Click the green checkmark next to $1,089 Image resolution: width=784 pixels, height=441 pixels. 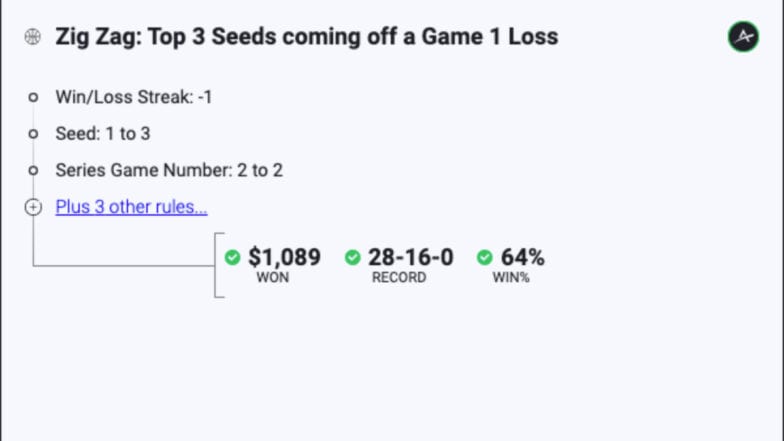click(x=232, y=258)
